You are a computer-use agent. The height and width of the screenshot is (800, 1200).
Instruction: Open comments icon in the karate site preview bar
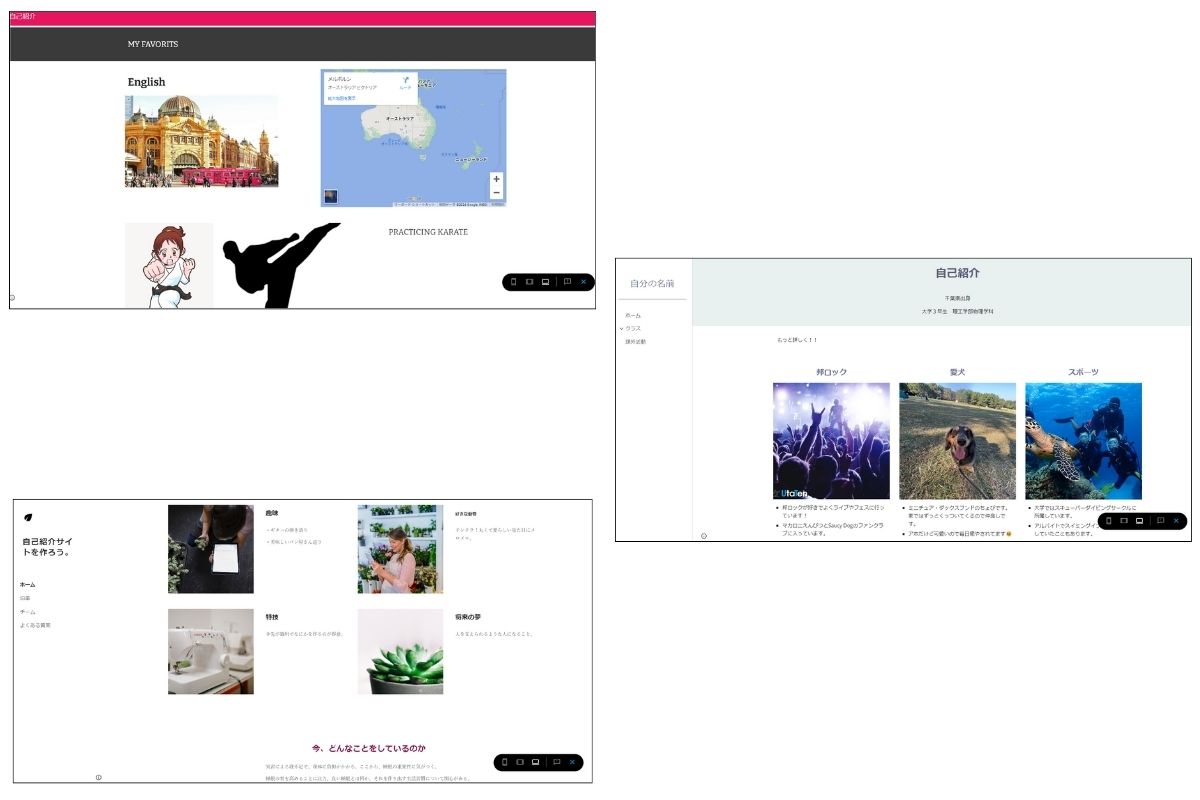pos(567,282)
